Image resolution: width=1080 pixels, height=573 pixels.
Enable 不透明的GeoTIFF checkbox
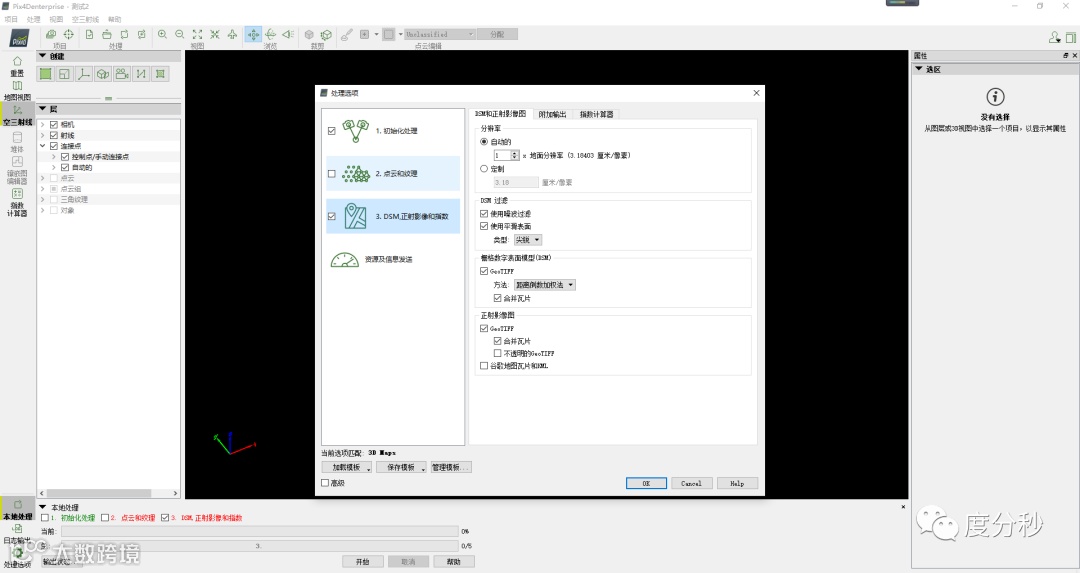497,353
